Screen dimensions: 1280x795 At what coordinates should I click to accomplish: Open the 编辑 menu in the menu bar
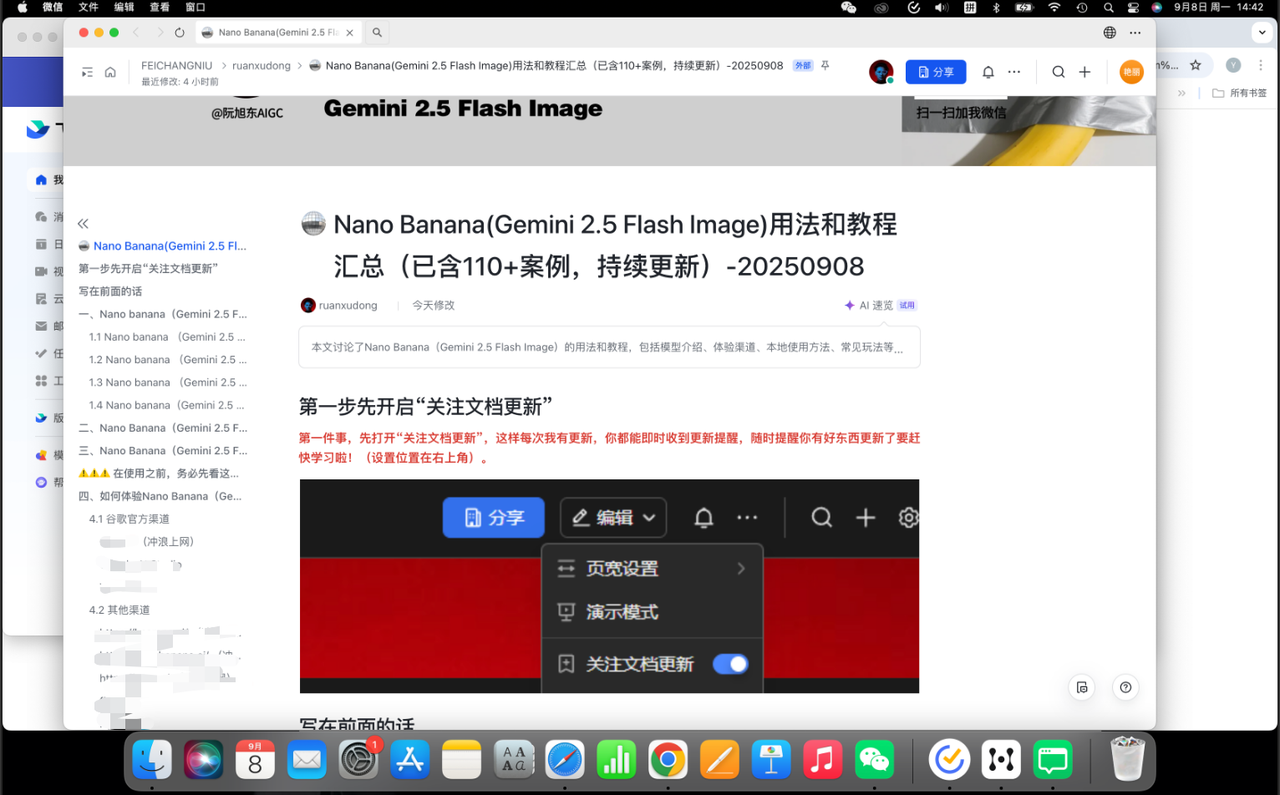click(x=123, y=7)
